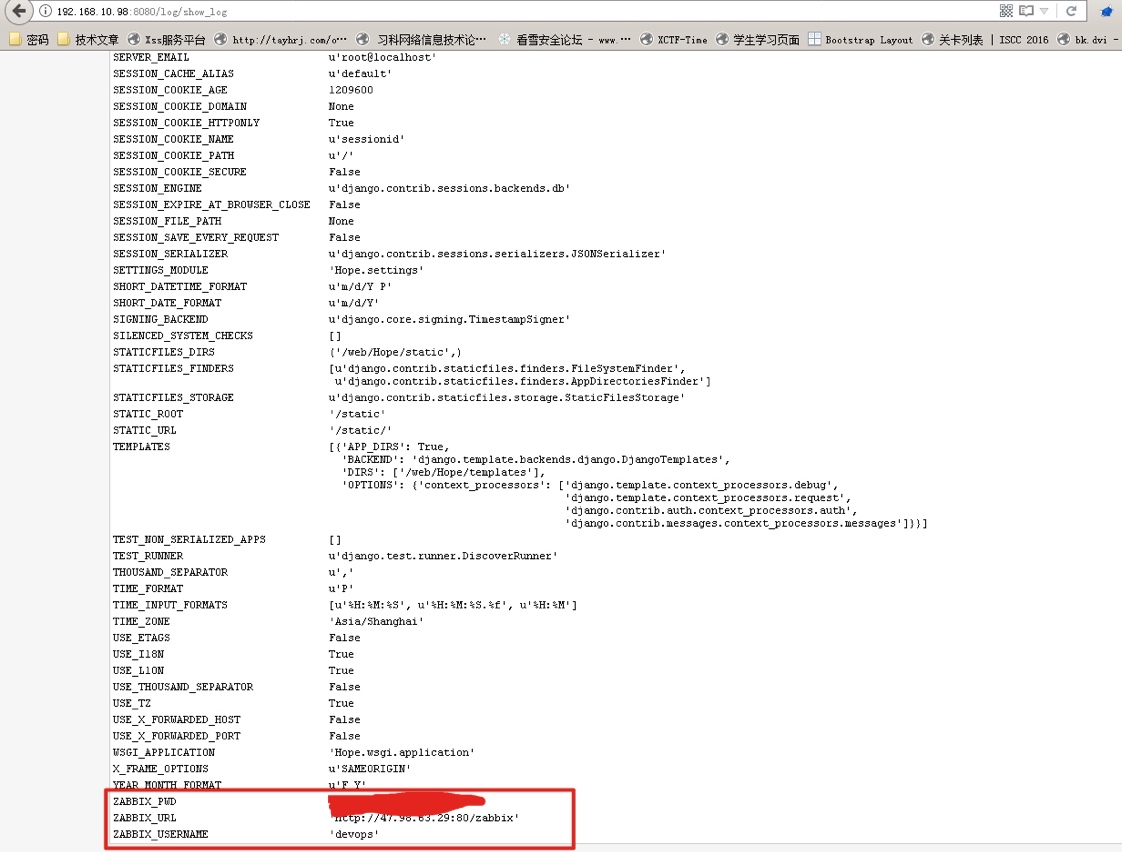
Task: Open the QR code generator icon
Action: pos(1006,11)
